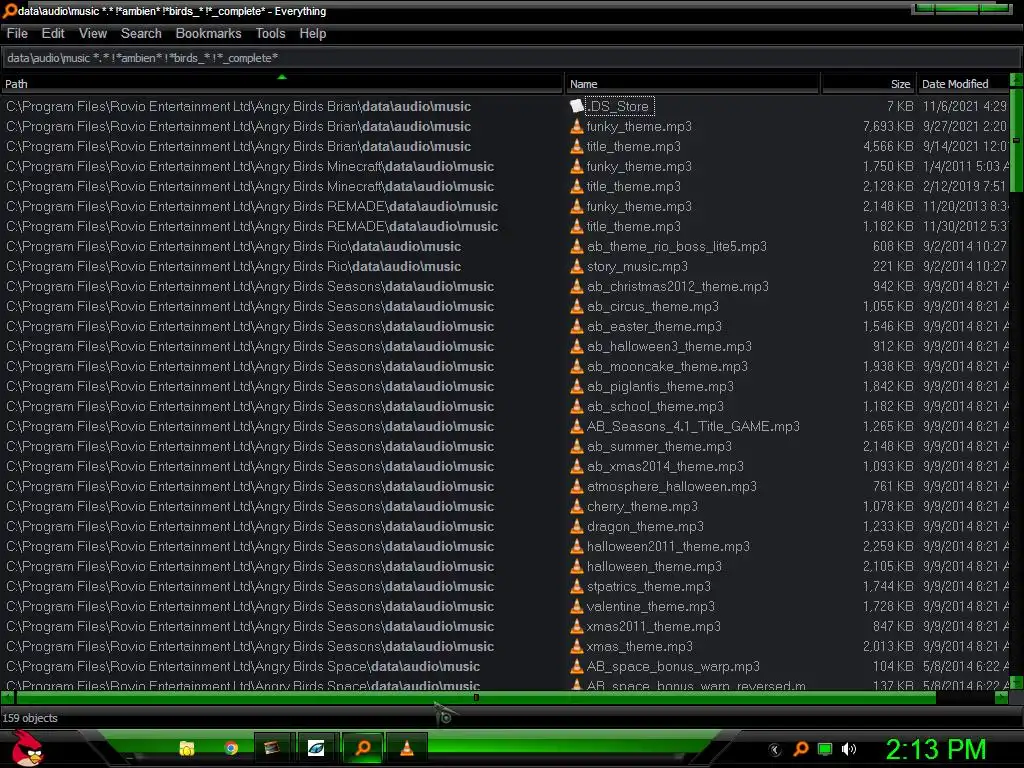The width and height of the screenshot is (1024, 768).
Task: Open the View menu
Action: point(93,33)
